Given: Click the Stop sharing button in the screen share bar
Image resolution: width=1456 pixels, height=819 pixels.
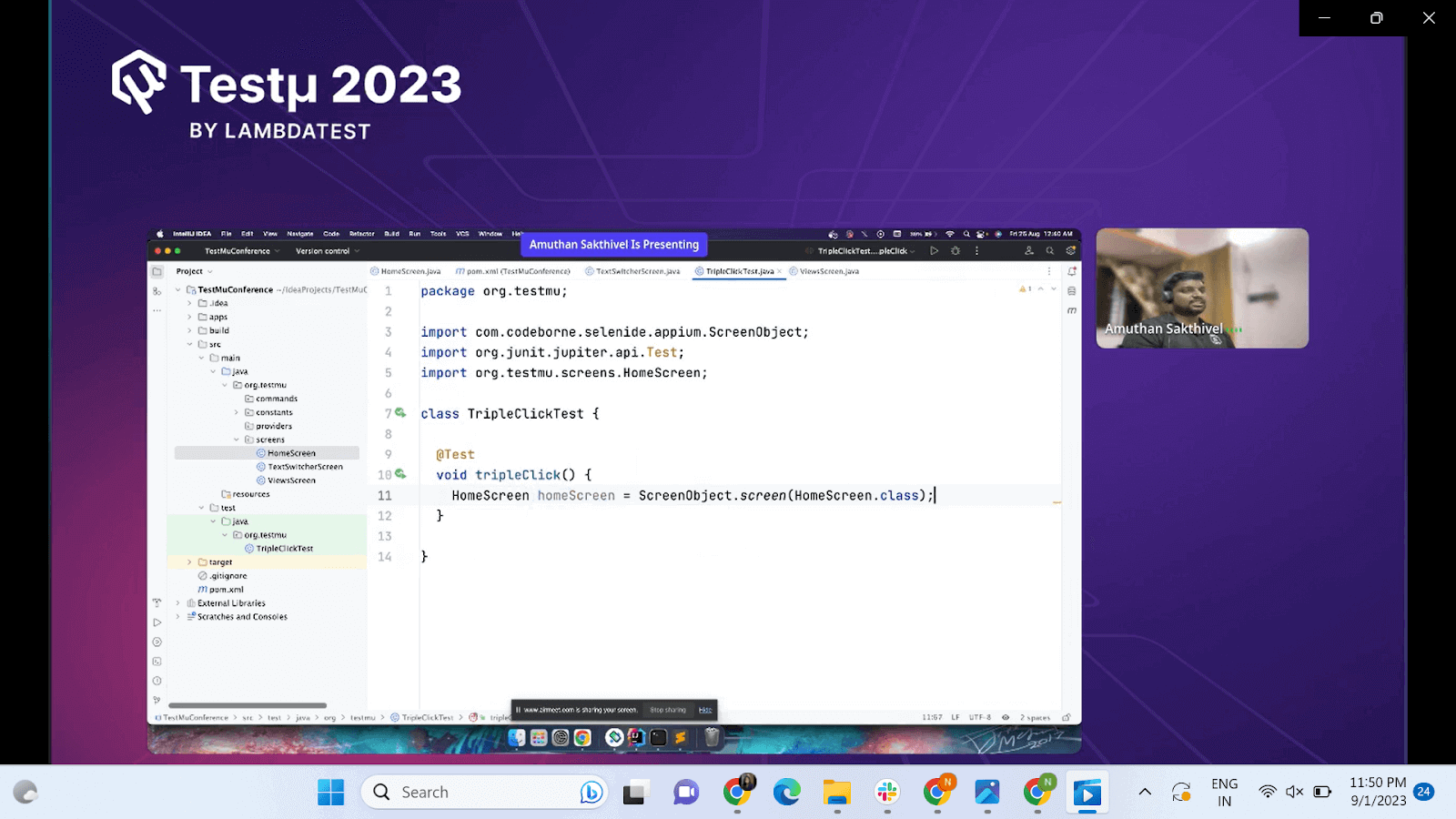Looking at the screenshot, I should pos(667,710).
